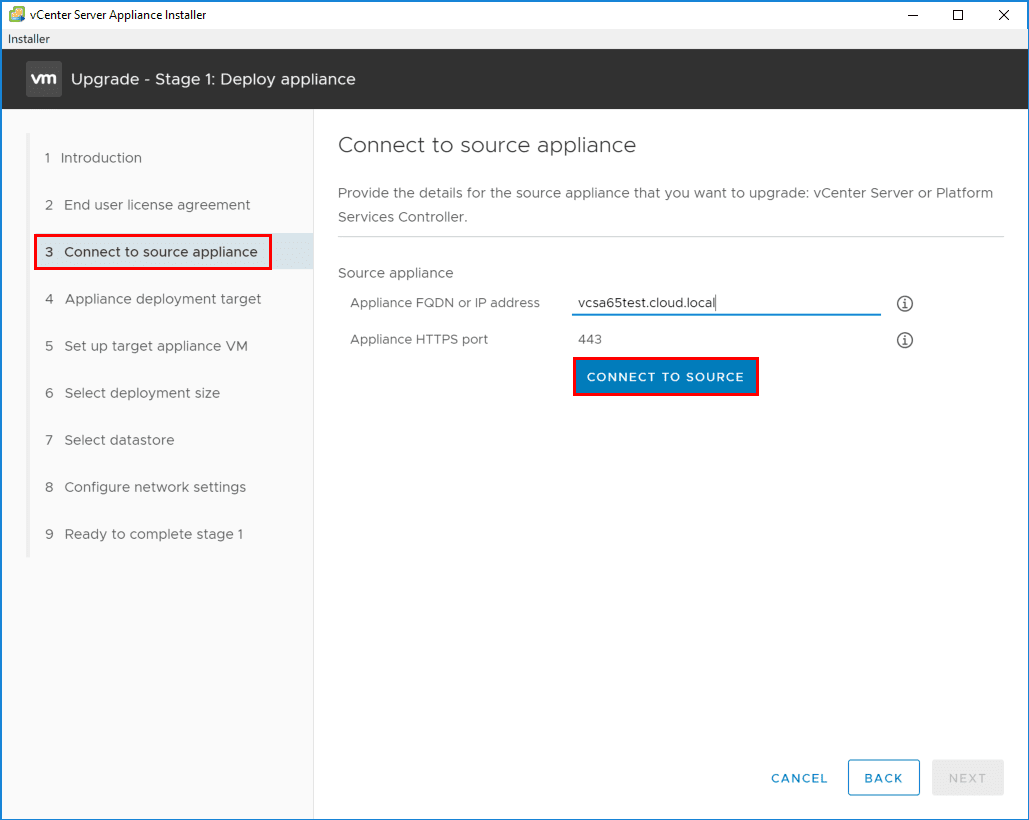The width and height of the screenshot is (1029, 820).
Task: Open step 4 Appliance deployment target
Action: tap(162, 299)
